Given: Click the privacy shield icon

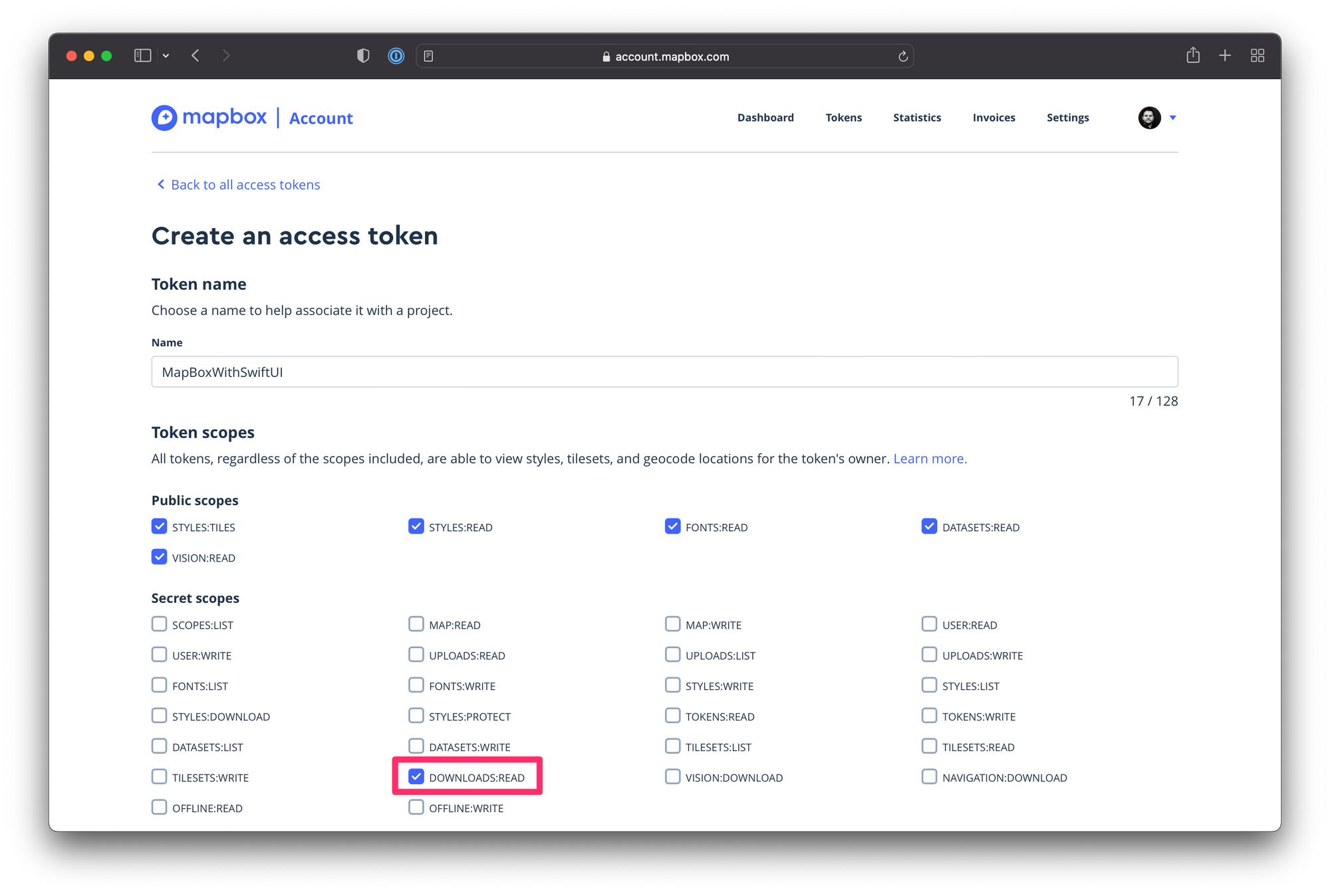Looking at the screenshot, I should [x=363, y=56].
